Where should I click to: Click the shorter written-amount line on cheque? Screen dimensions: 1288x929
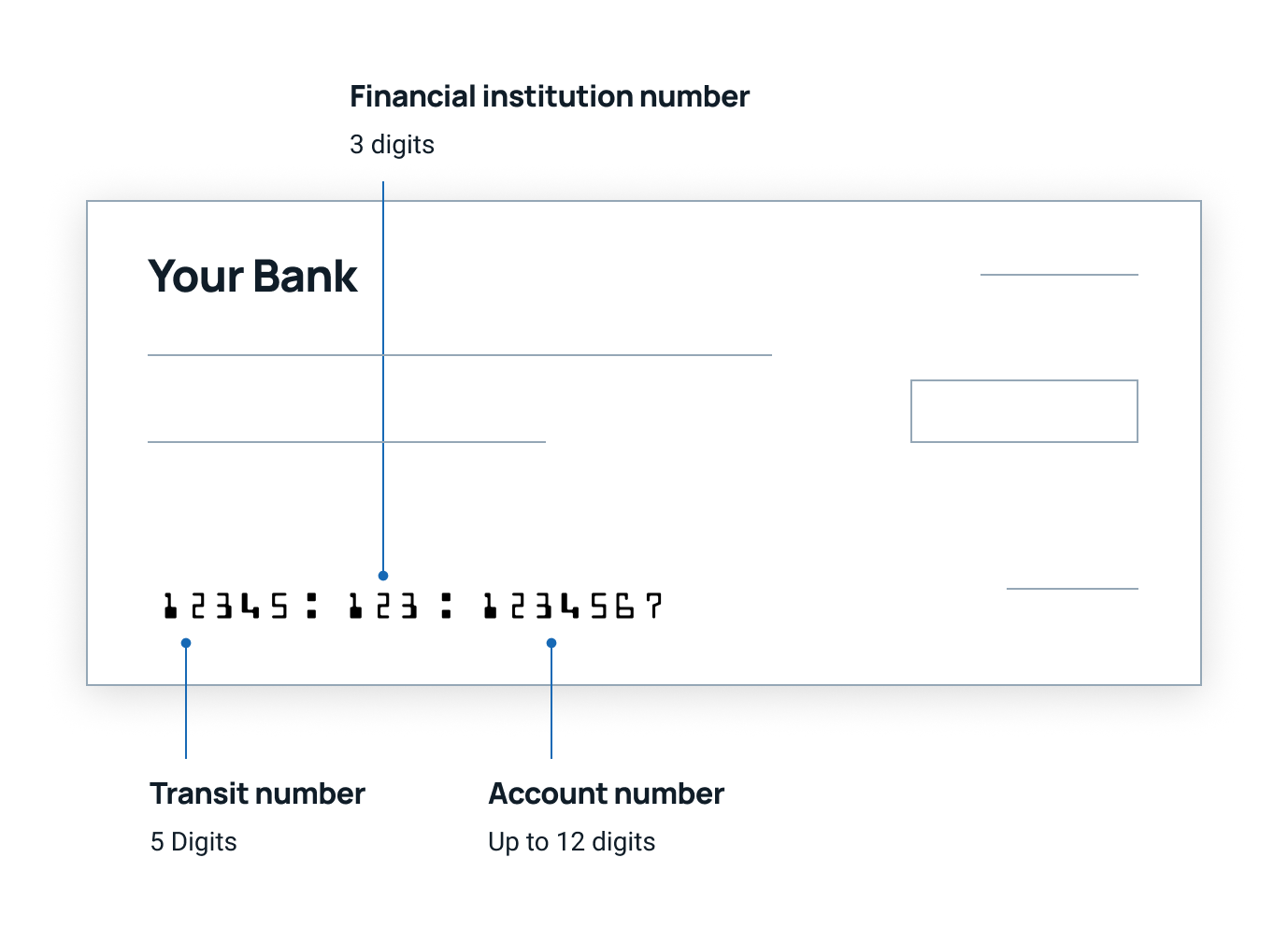(347, 442)
